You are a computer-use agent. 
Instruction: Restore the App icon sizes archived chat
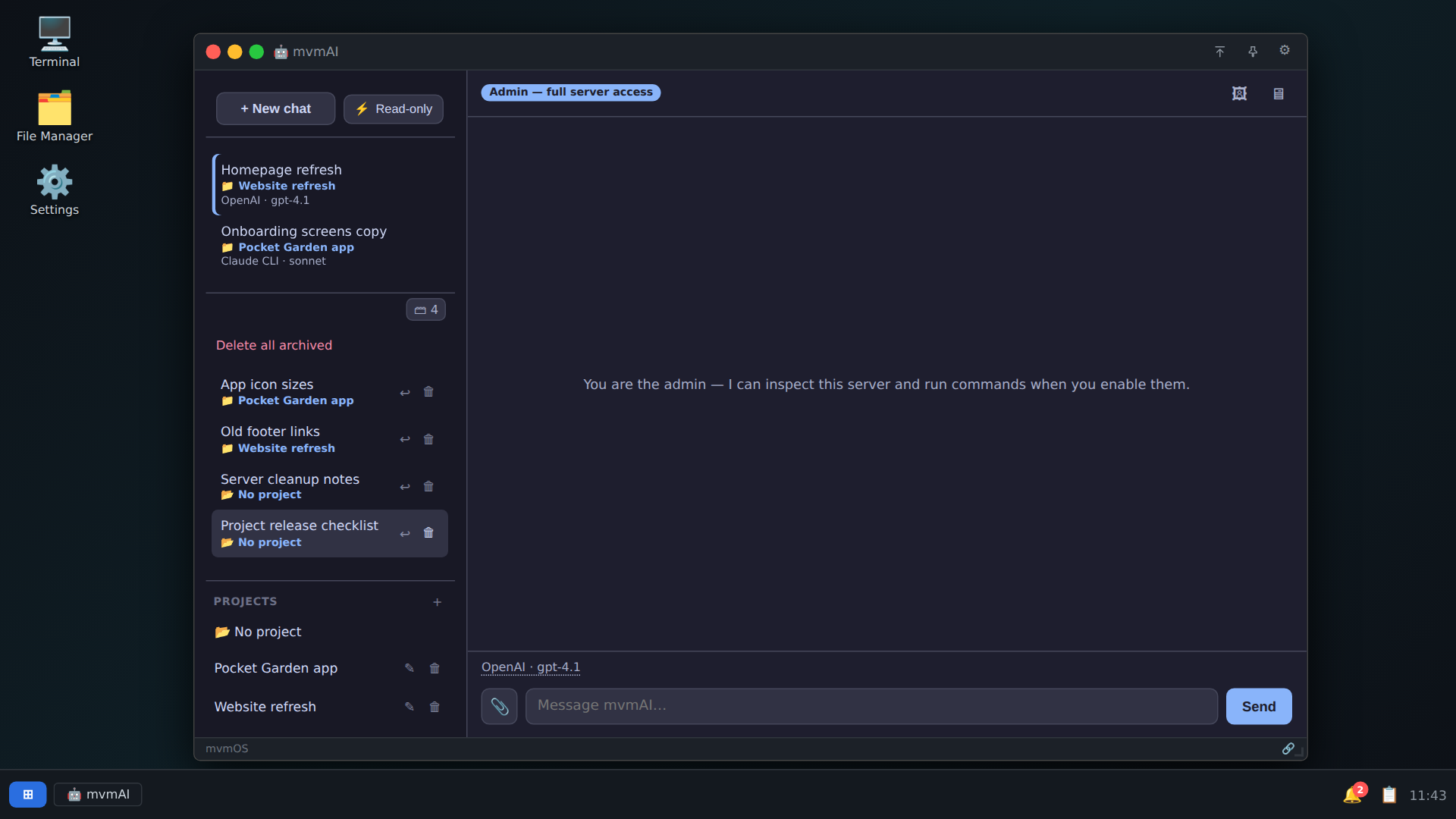405,392
